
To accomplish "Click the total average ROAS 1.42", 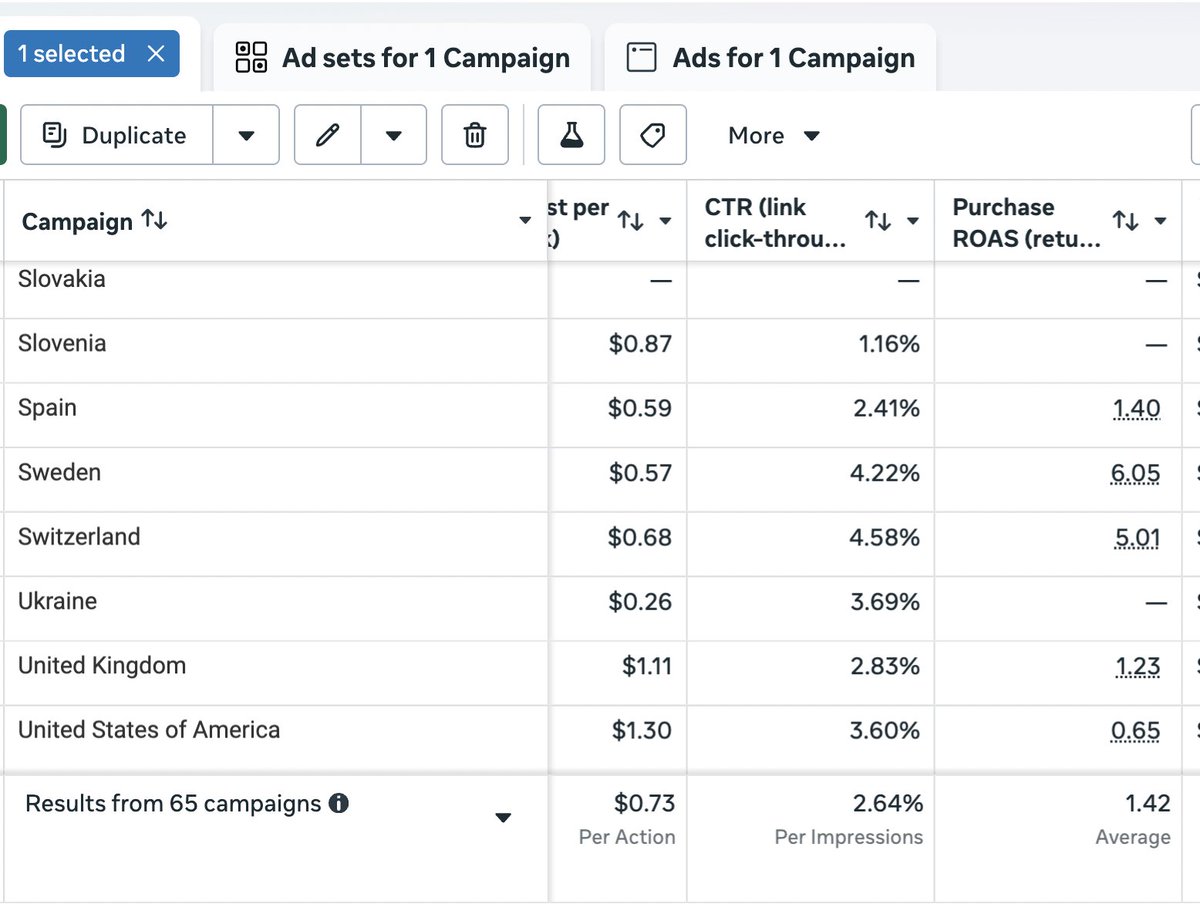I will 1147,803.
